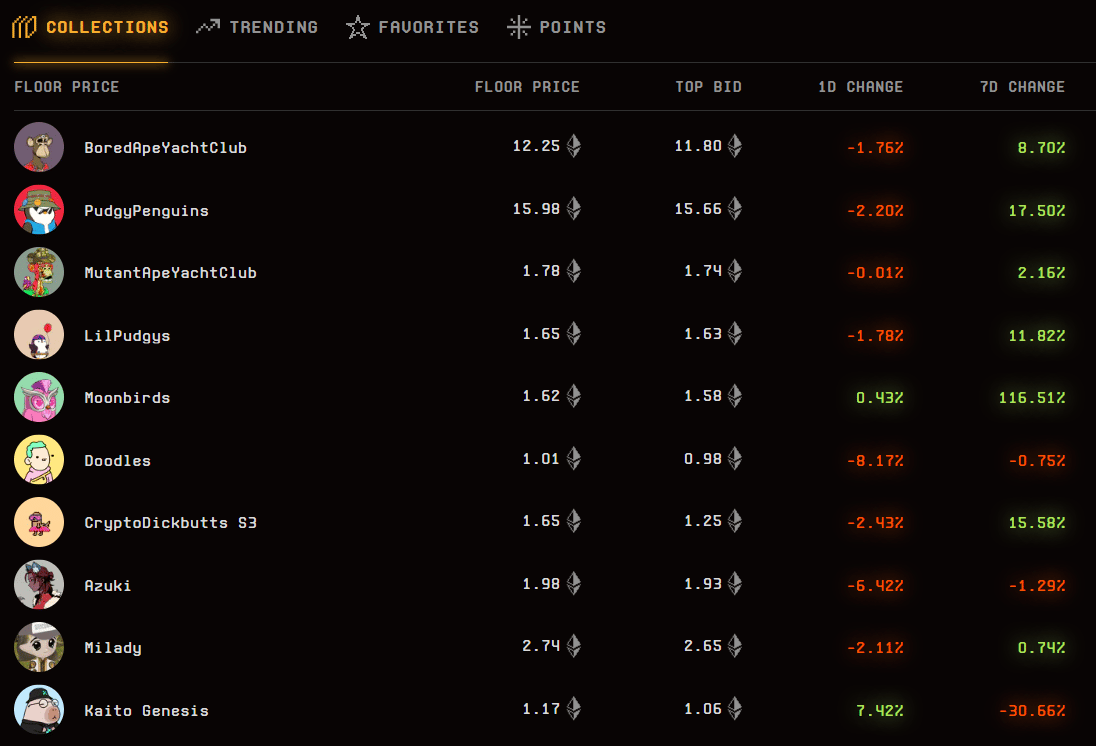Select the MutantApeYachtClub name
This screenshot has height=746, width=1096.
click(171, 273)
